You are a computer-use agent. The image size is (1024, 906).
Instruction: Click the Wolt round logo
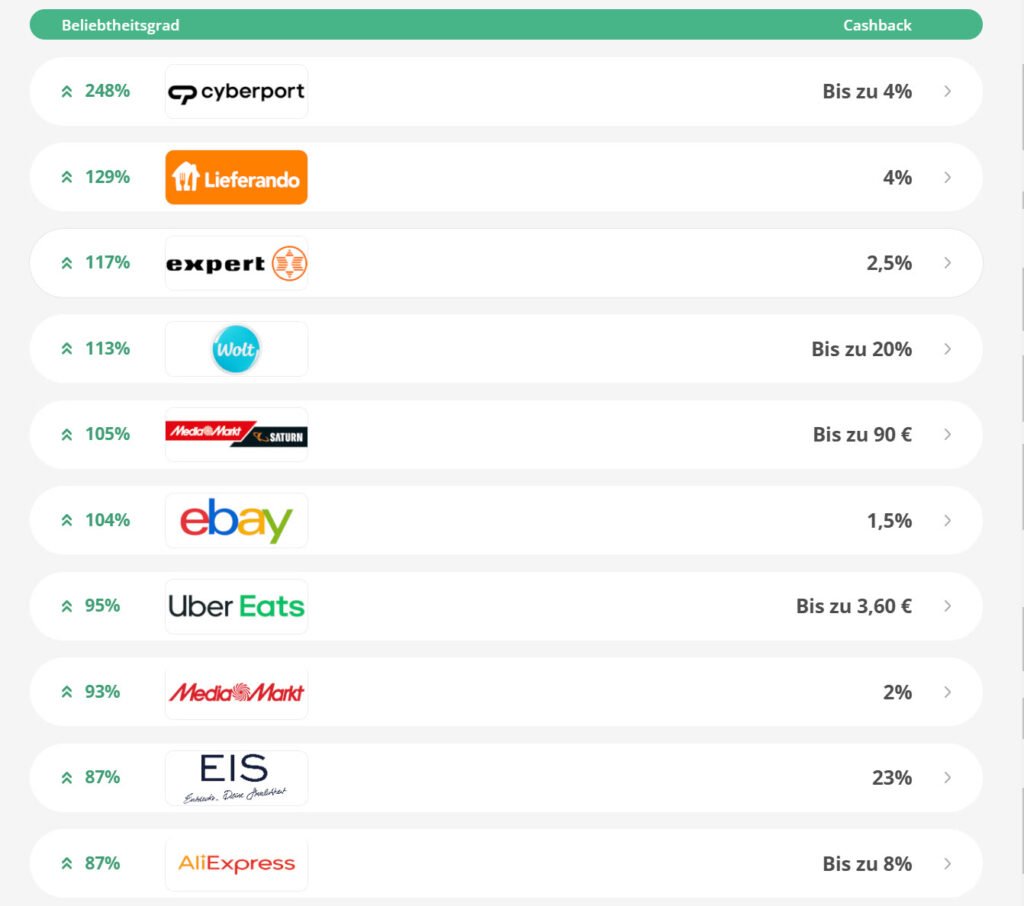[x=236, y=349]
